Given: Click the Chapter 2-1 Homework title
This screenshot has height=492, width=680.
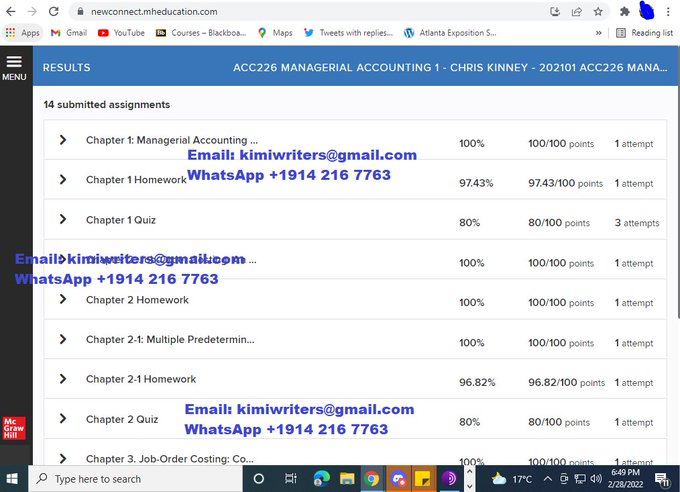Looking at the screenshot, I should pos(141,379).
